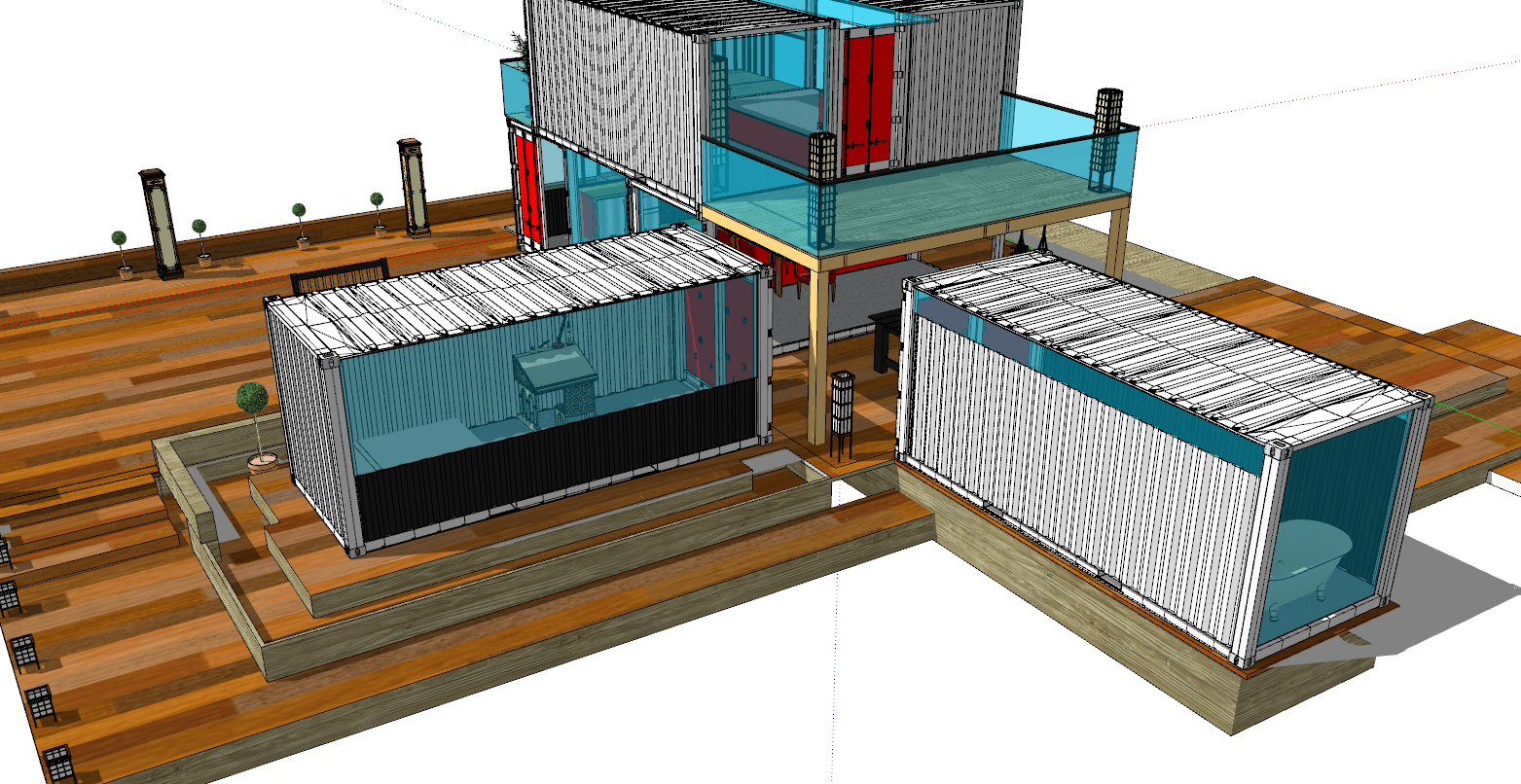1521x784 pixels.
Task: Pick the black lower wall panel of left container
Action: pyautogui.click(x=555, y=462)
